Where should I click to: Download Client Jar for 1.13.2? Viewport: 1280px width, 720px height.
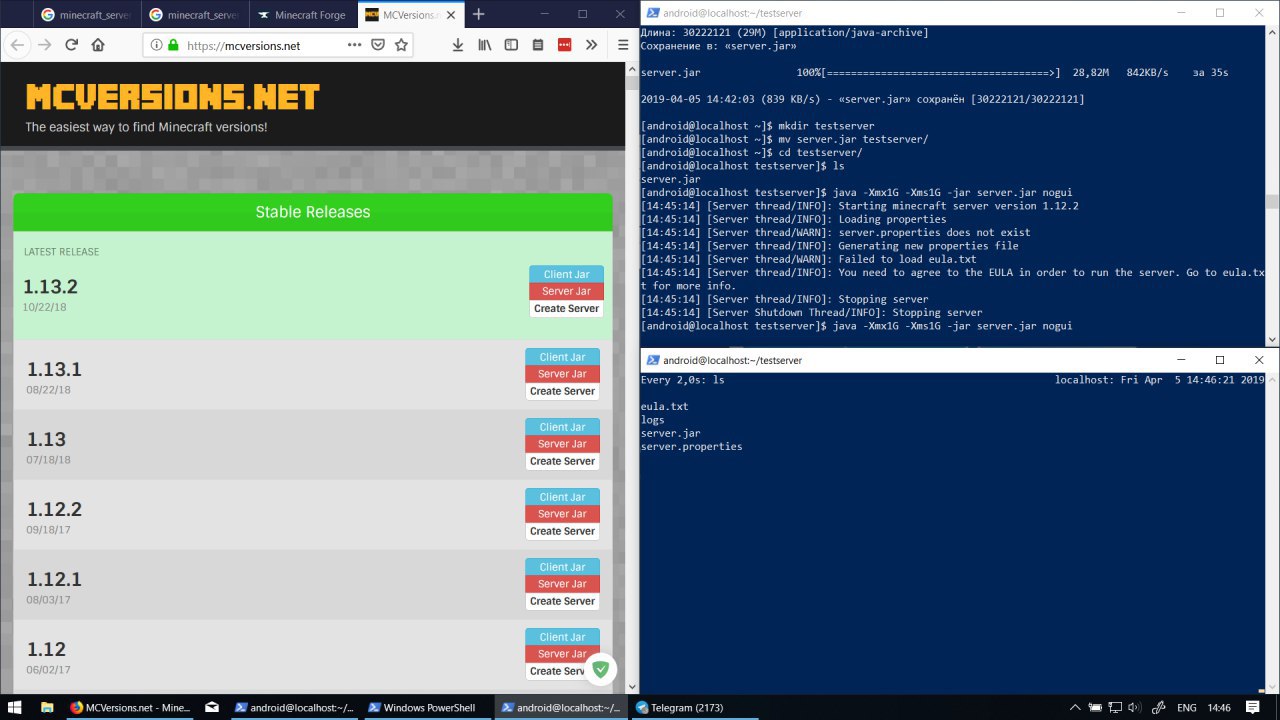[x=566, y=274]
